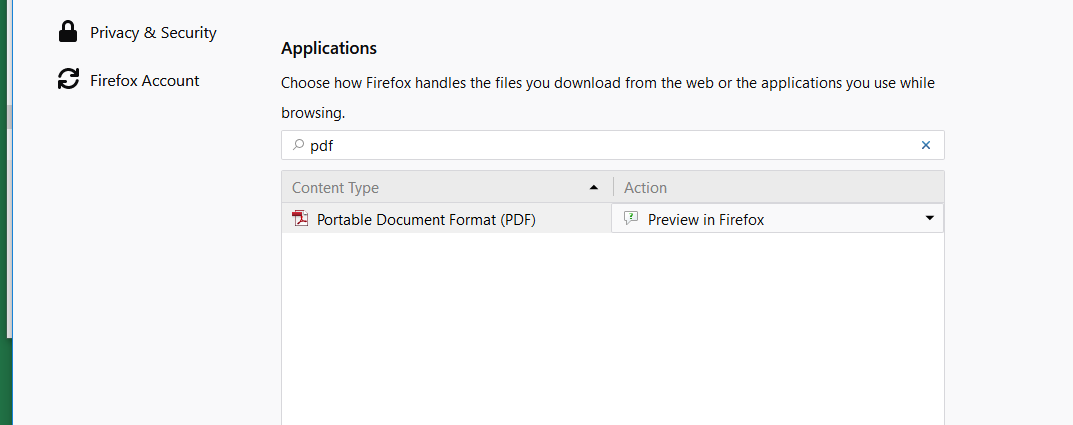Sort the list by Action column header

[646, 188]
